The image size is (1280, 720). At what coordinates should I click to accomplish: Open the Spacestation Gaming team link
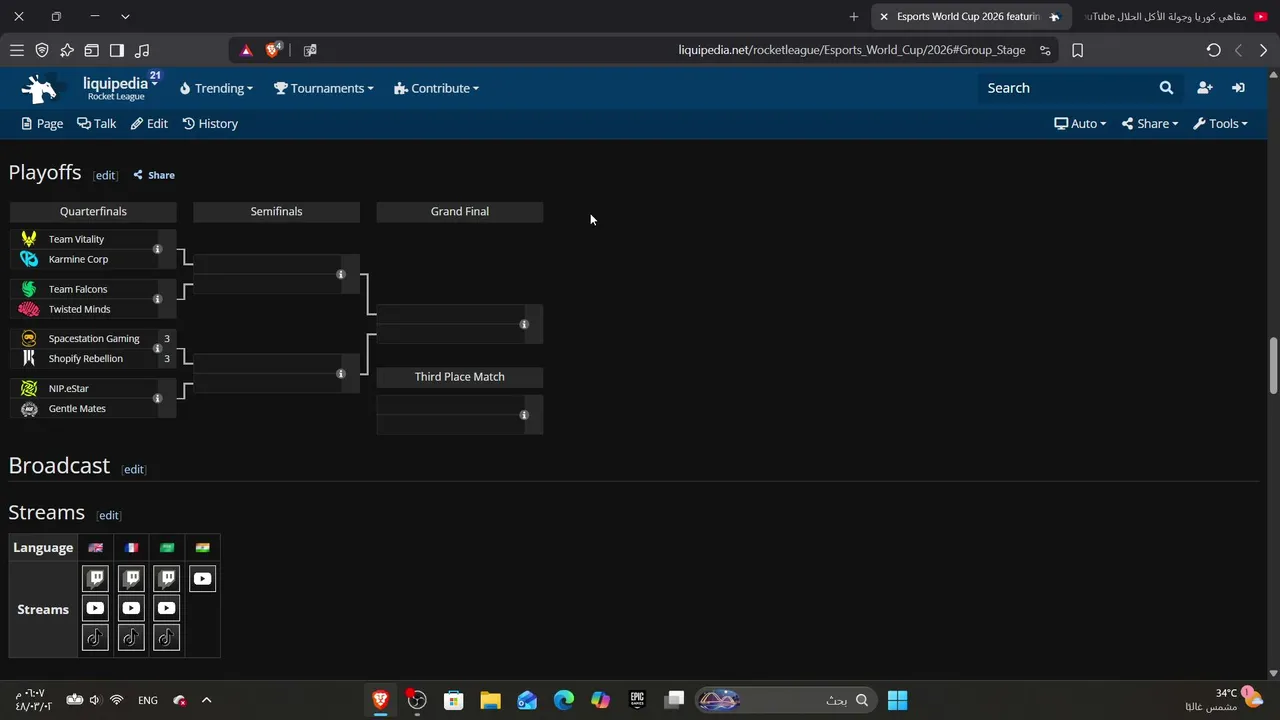tap(94, 338)
